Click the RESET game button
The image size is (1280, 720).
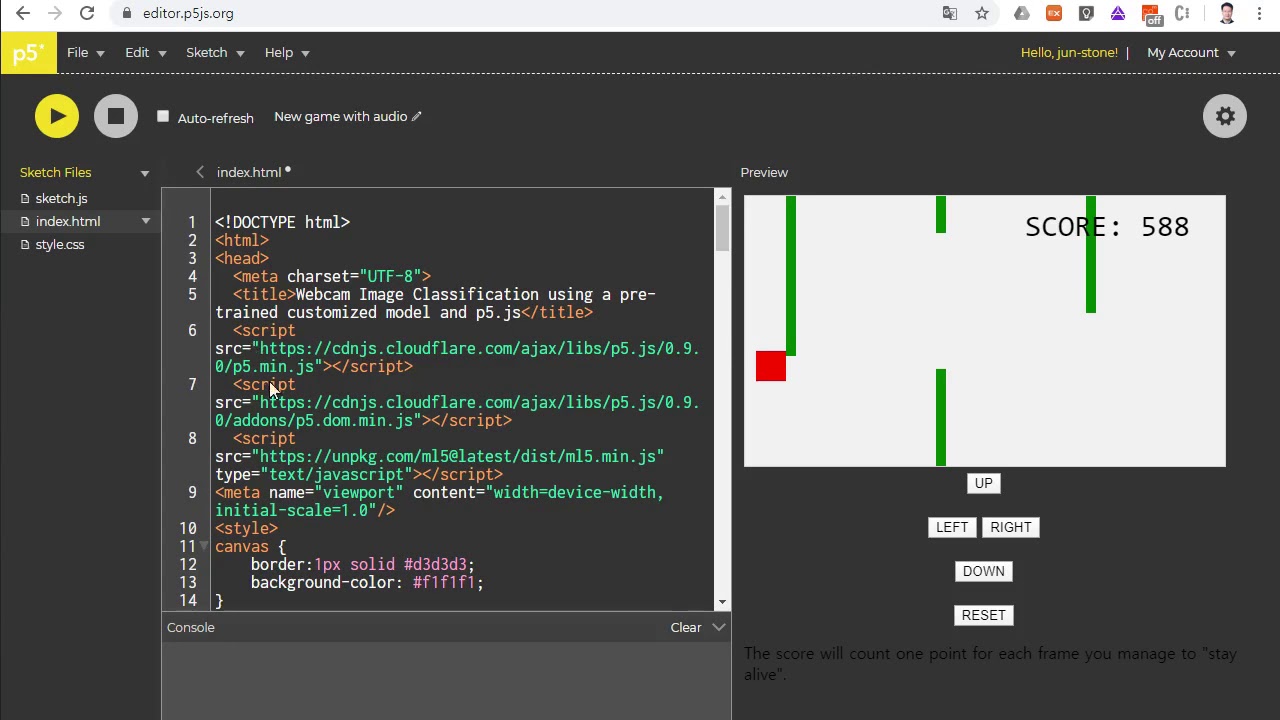[984, 615]
